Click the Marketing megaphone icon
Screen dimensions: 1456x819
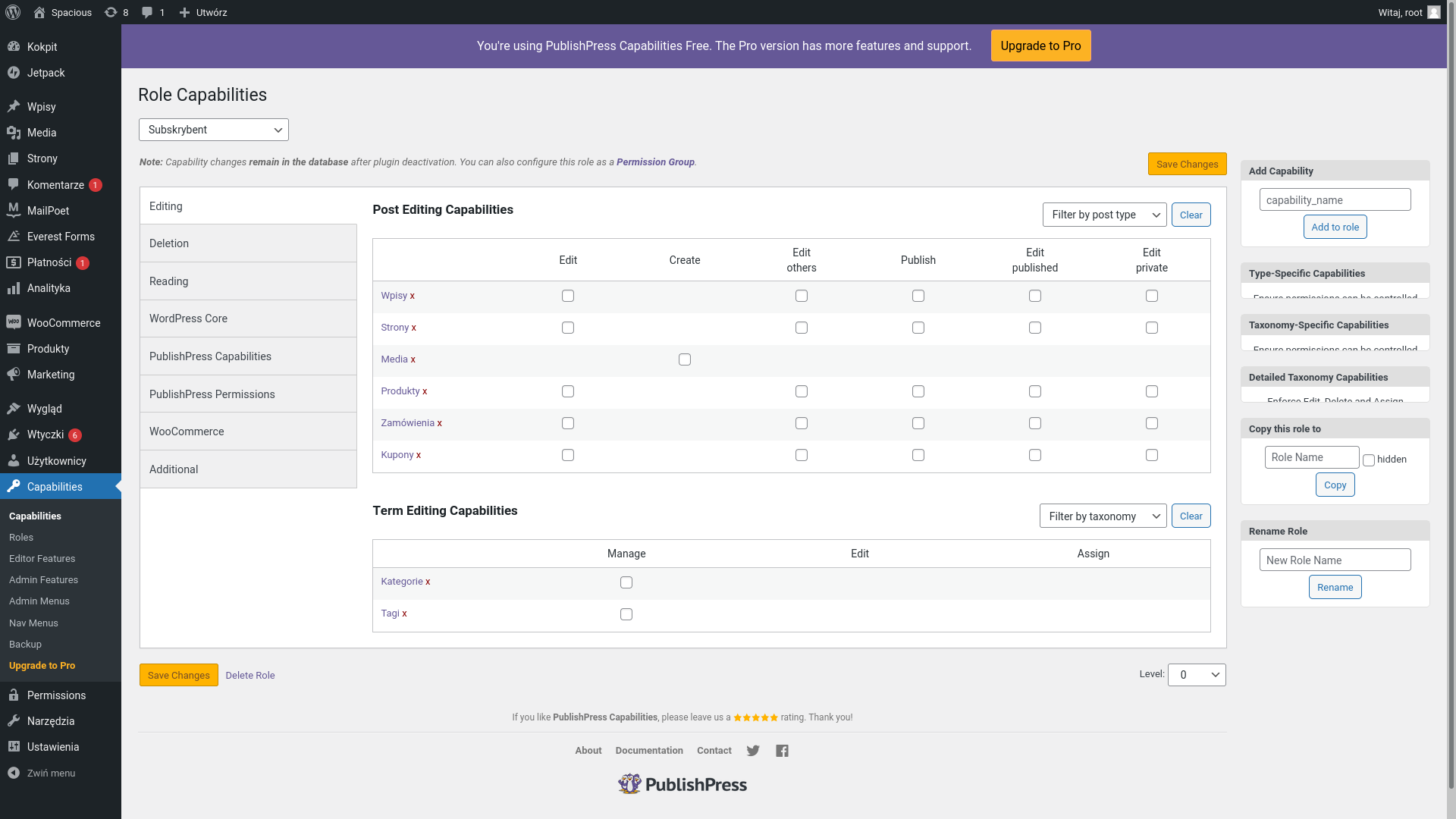coord(14,375)
